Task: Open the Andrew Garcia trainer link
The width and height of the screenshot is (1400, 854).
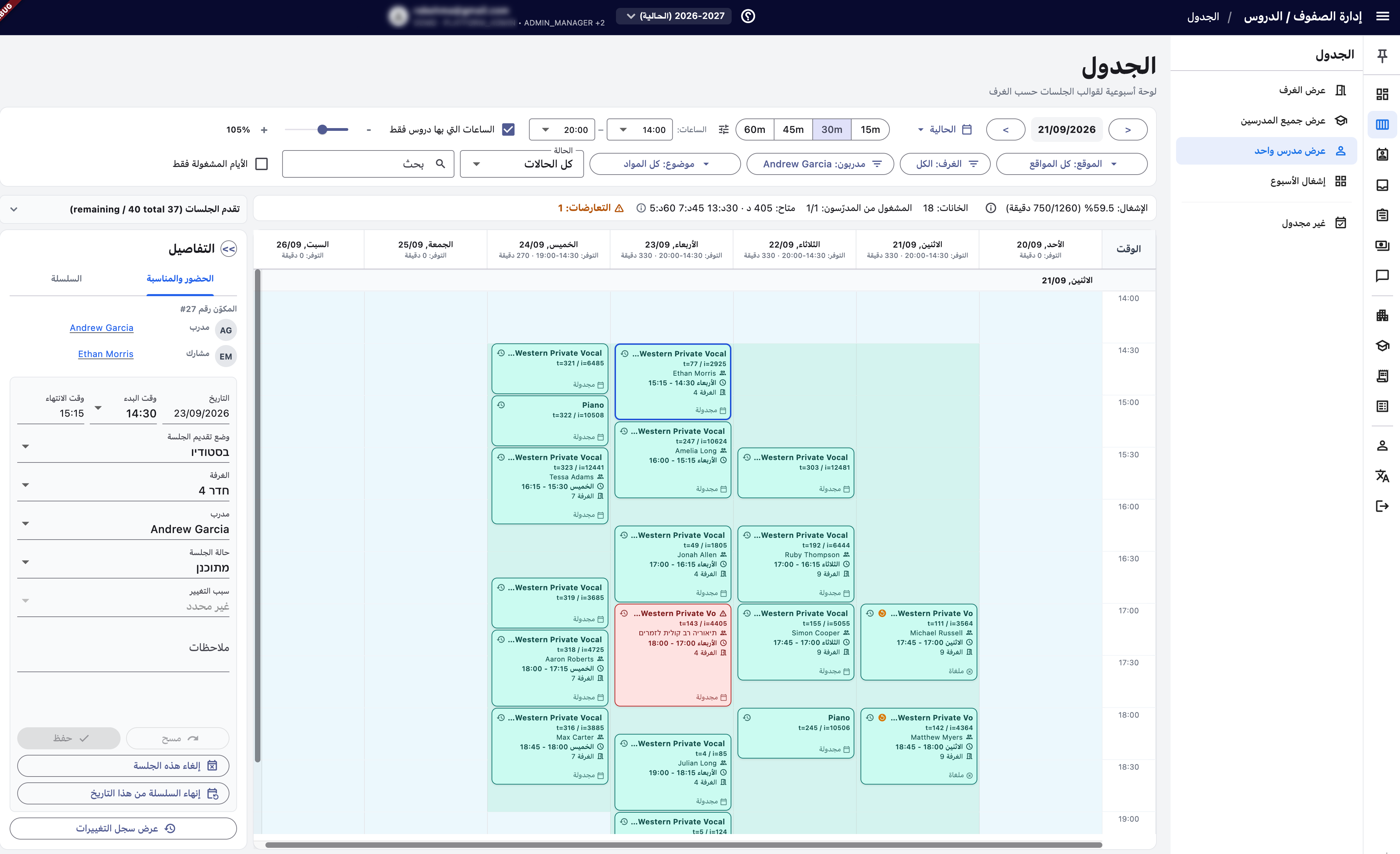Action: pyautogui.click(x=102, y=328)
